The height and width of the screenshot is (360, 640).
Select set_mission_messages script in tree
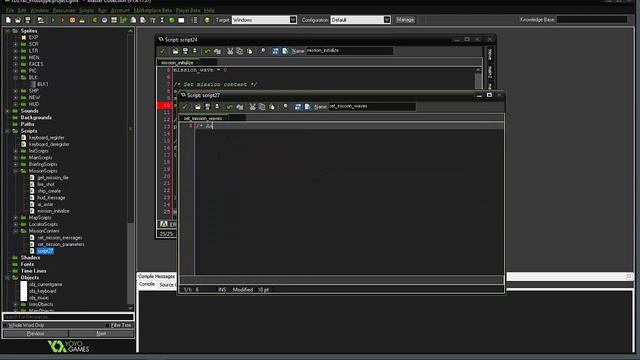pyautogui.click(x=60, y=238)
